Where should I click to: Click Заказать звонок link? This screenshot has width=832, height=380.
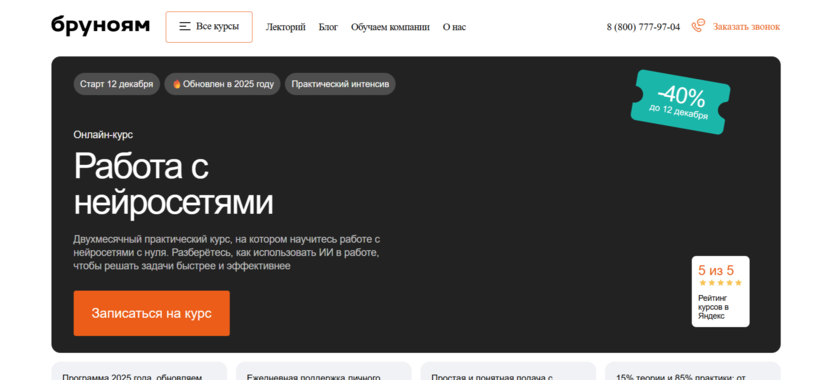746,27
